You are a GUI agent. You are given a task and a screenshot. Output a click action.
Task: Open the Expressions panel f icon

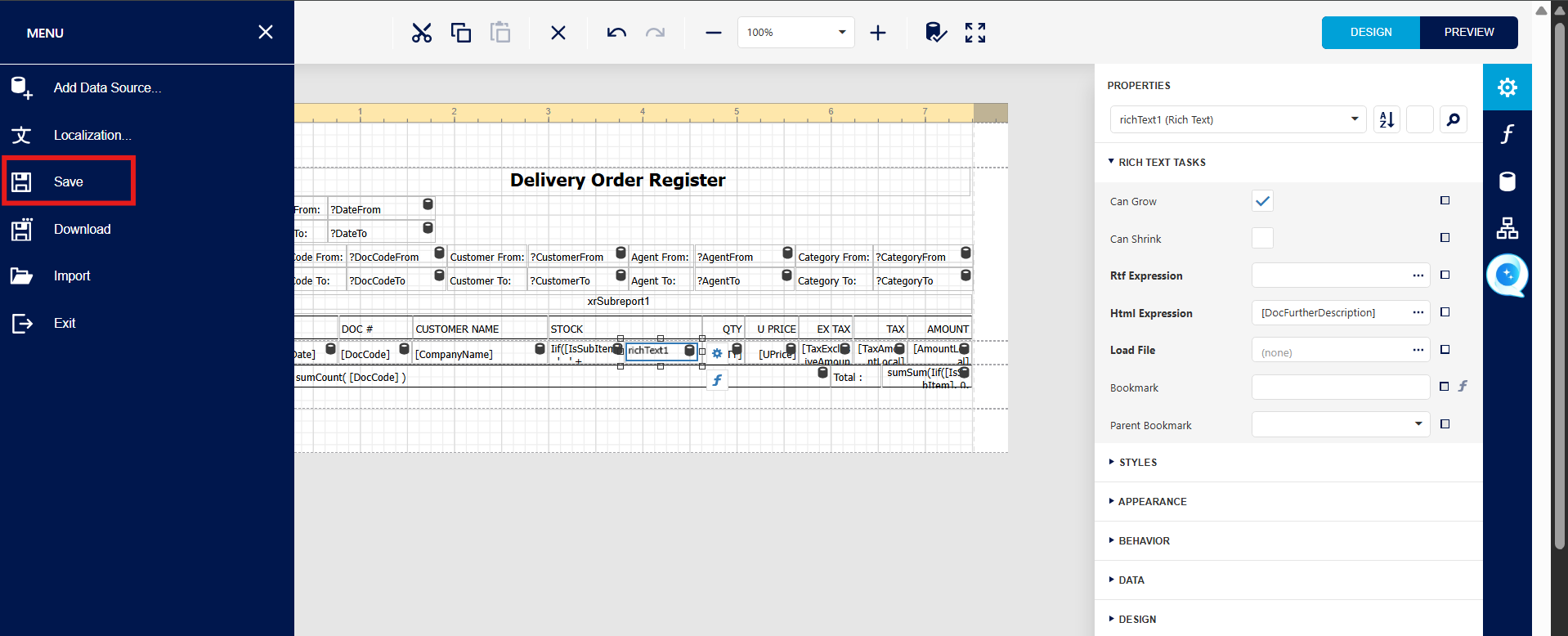coord(1507,134)
